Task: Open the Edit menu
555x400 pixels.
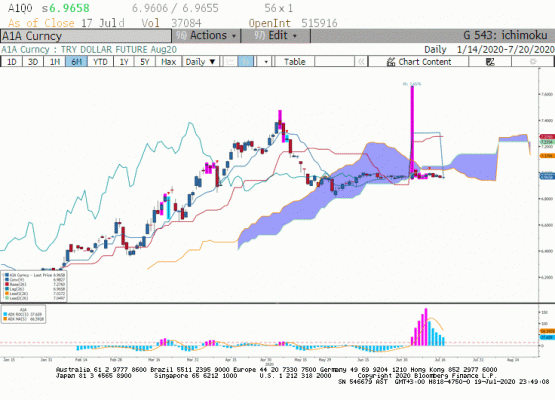Action: coord(276,35)
